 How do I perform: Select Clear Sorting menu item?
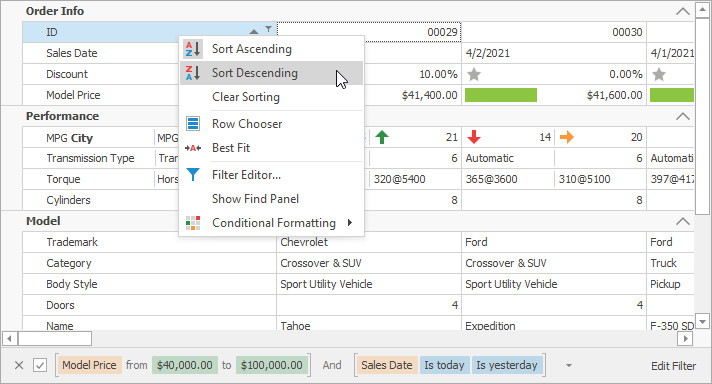click(272, 97)
